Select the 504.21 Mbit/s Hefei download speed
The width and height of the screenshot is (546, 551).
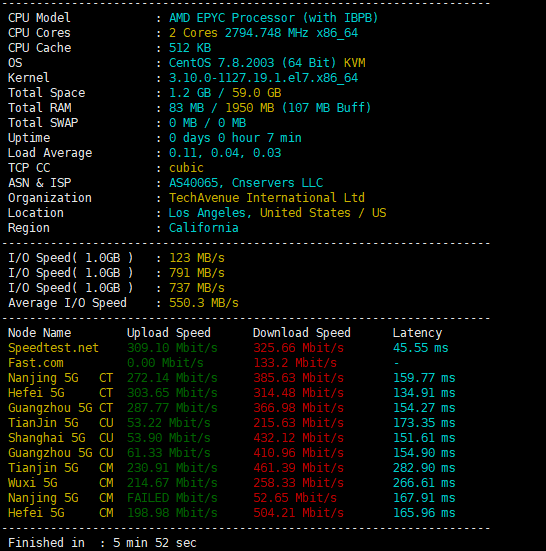click(x=298, y=513)
